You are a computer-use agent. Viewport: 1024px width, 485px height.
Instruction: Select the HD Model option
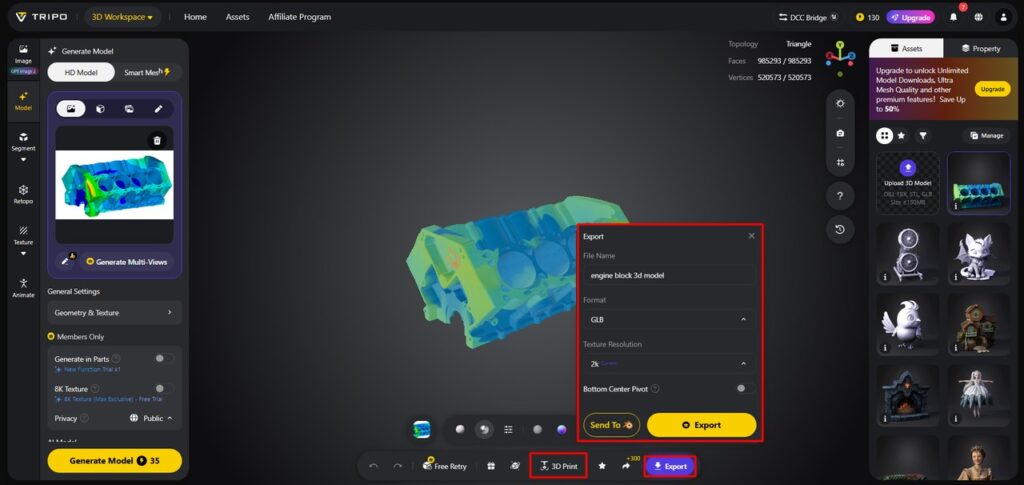(81, 72)
